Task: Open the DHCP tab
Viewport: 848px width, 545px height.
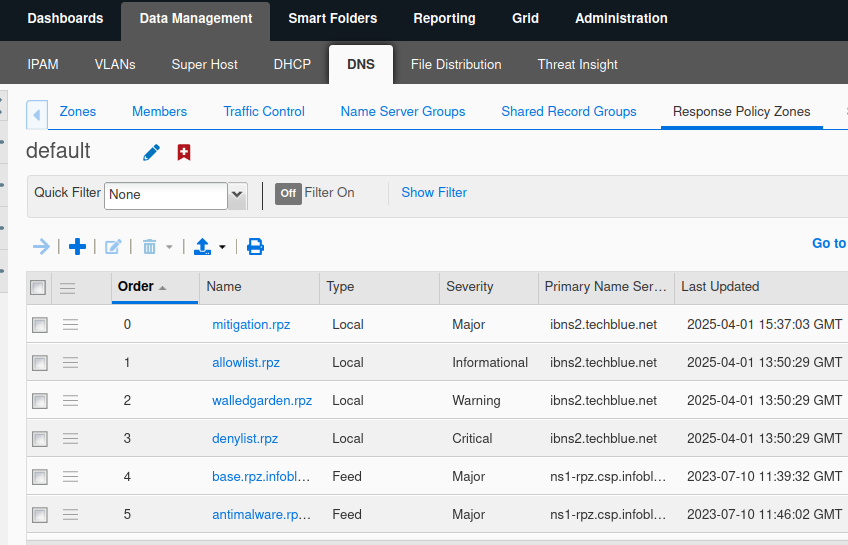Action: 292,64
